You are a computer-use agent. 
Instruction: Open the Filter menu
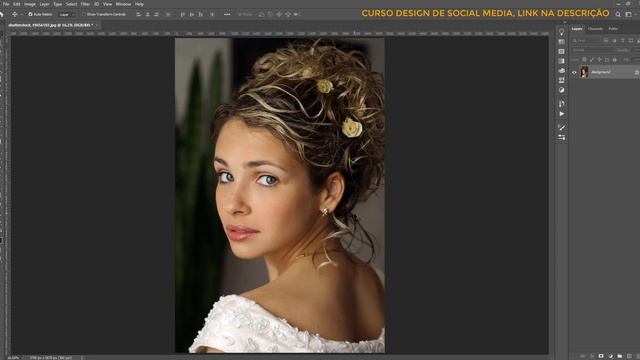coord(85,4)
